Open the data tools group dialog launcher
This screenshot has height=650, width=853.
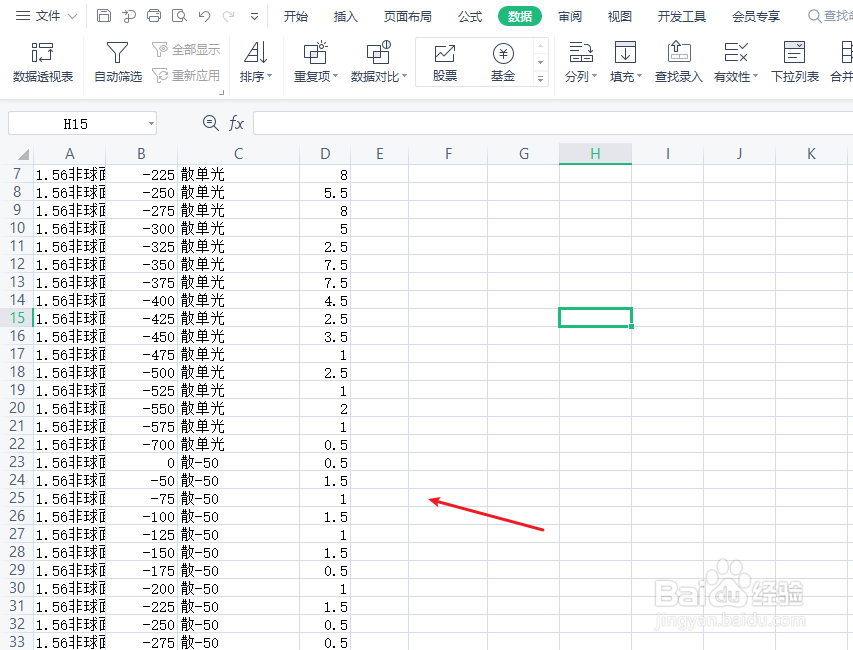[221, 93]
